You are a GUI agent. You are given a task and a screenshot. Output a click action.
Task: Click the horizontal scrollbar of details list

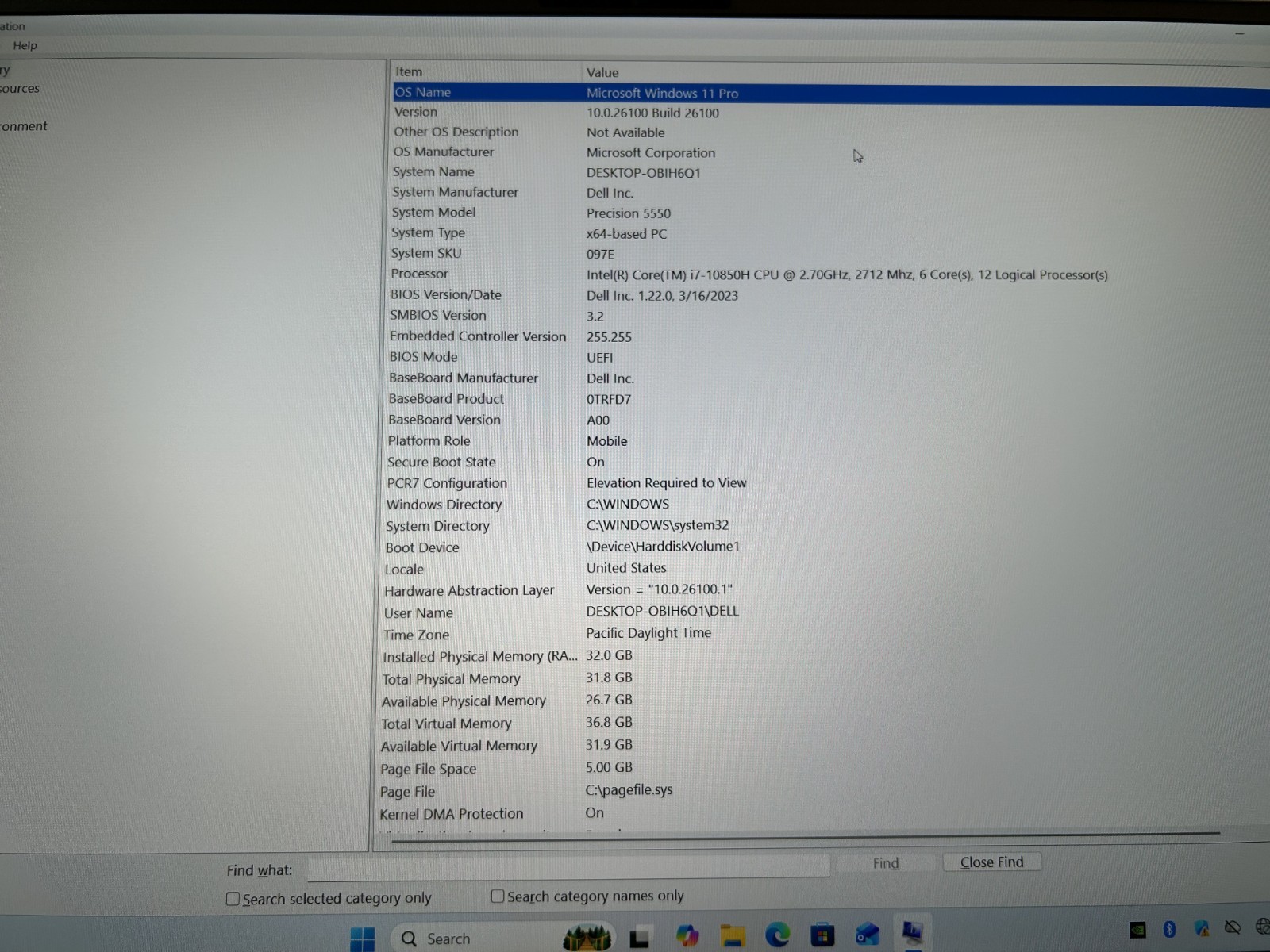tap(805, 837)
